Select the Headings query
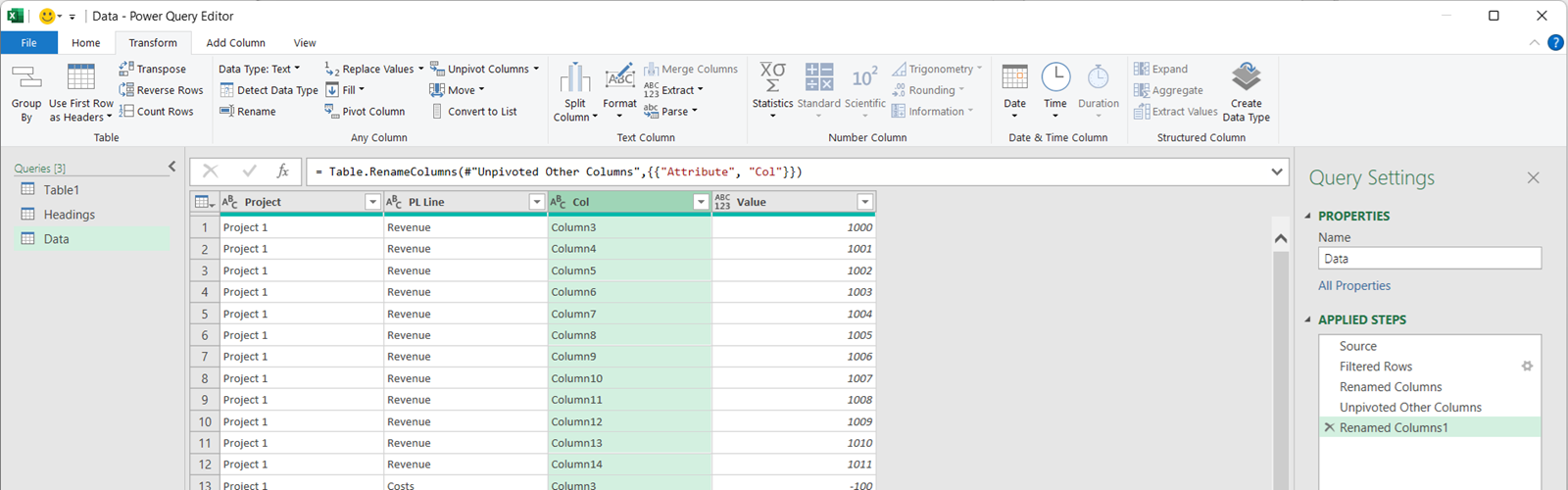This screenshot has height=490, width=1568. tap(69, 215)
